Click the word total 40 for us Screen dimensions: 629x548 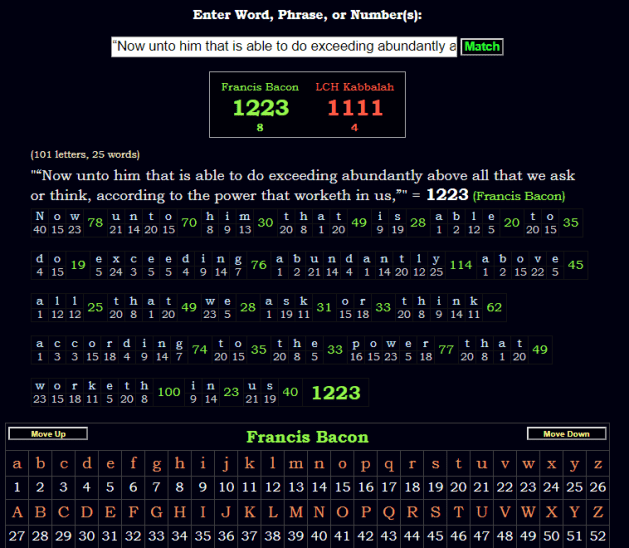(x=290, y=392)
